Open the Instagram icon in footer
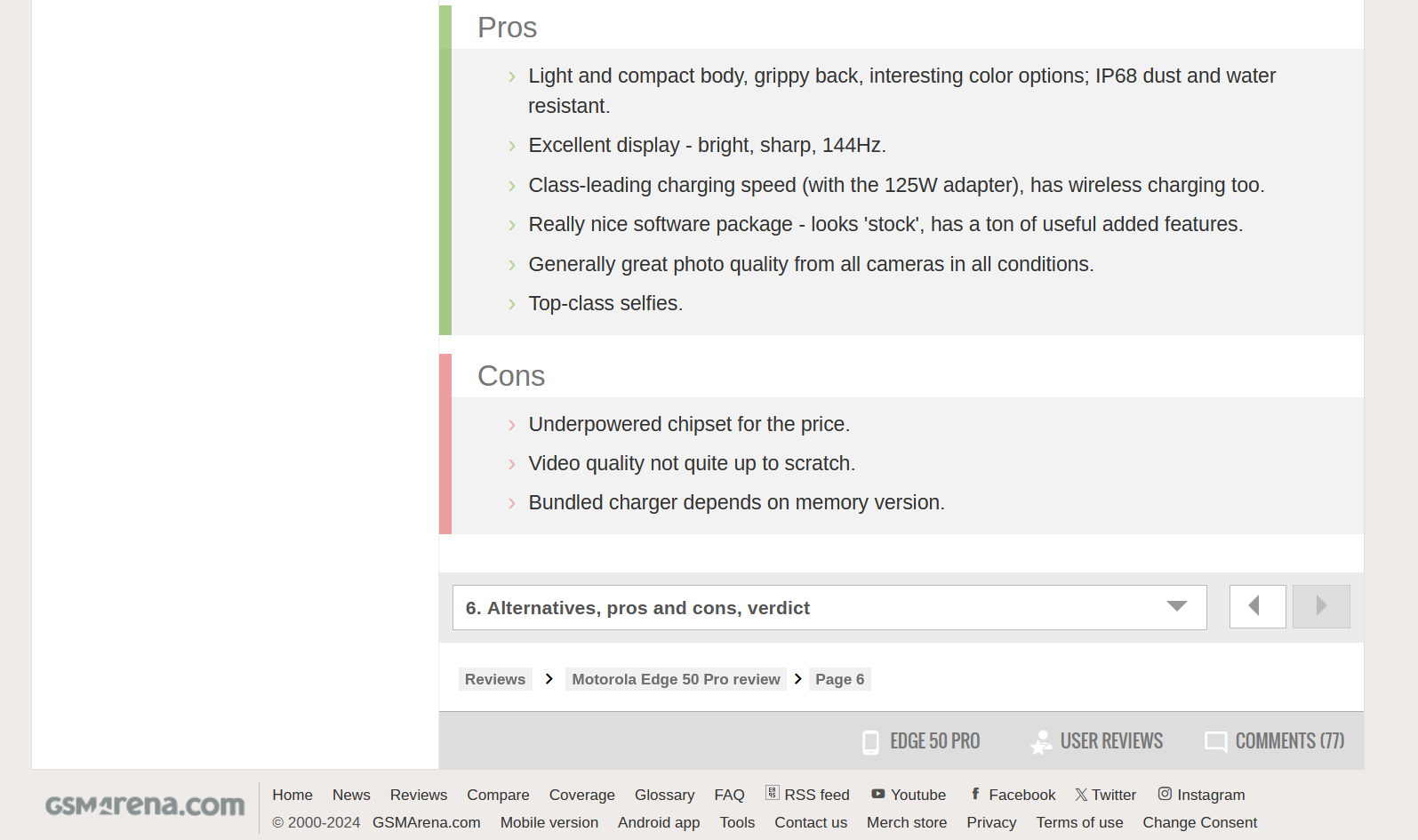1418x840 pixels. click(x=1165, y=794)
